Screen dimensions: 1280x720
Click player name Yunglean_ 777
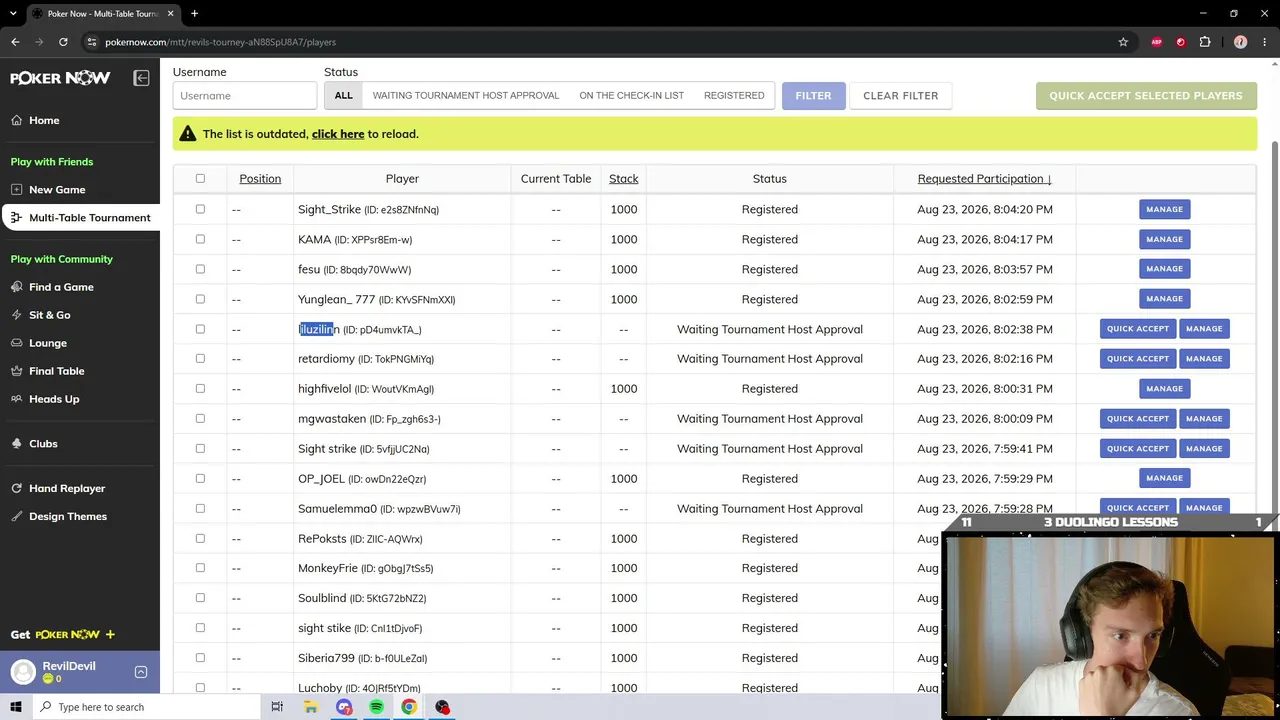(336, 299)
